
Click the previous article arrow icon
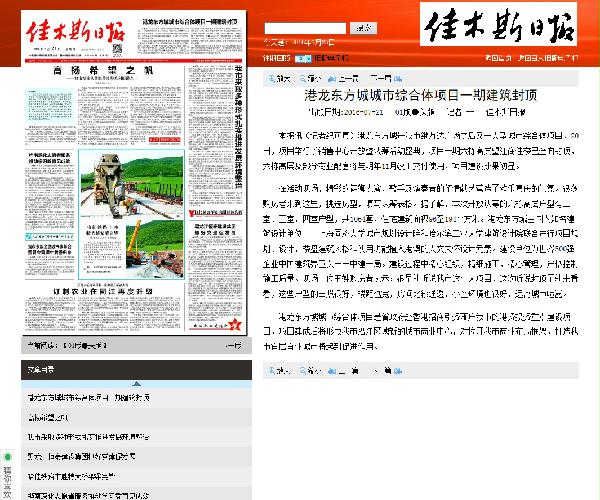click(x=333, y=78)
